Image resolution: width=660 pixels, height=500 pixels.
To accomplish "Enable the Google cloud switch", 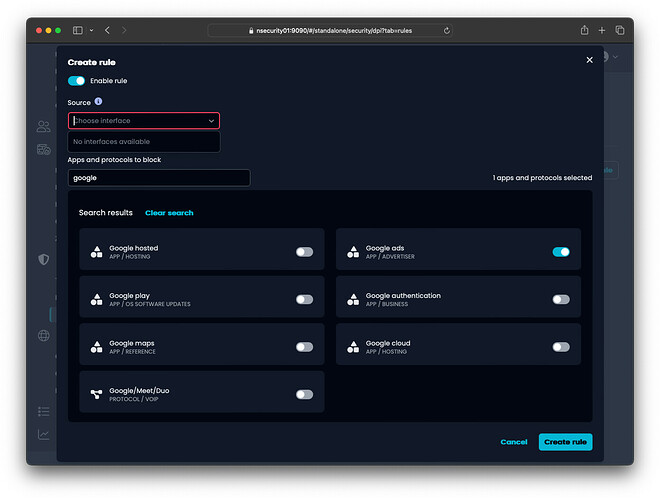I will tap(561, 347).
